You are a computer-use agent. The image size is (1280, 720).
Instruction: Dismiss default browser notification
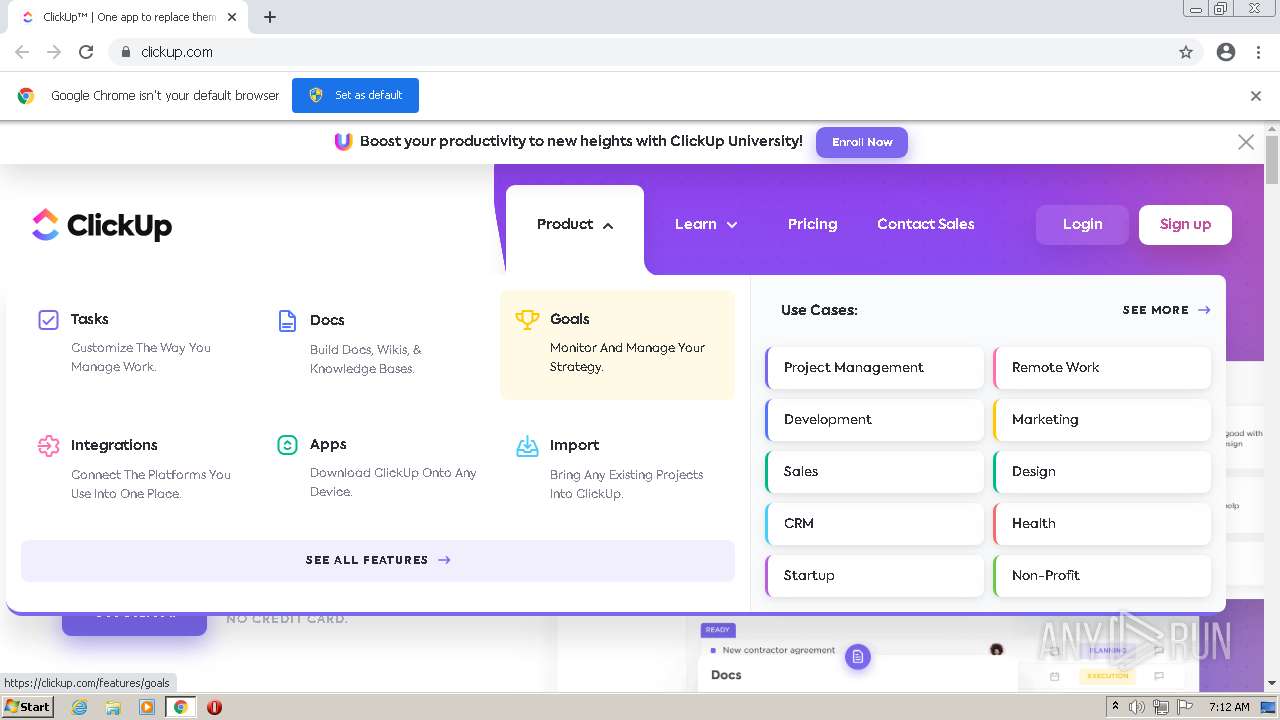point(1256,96)
